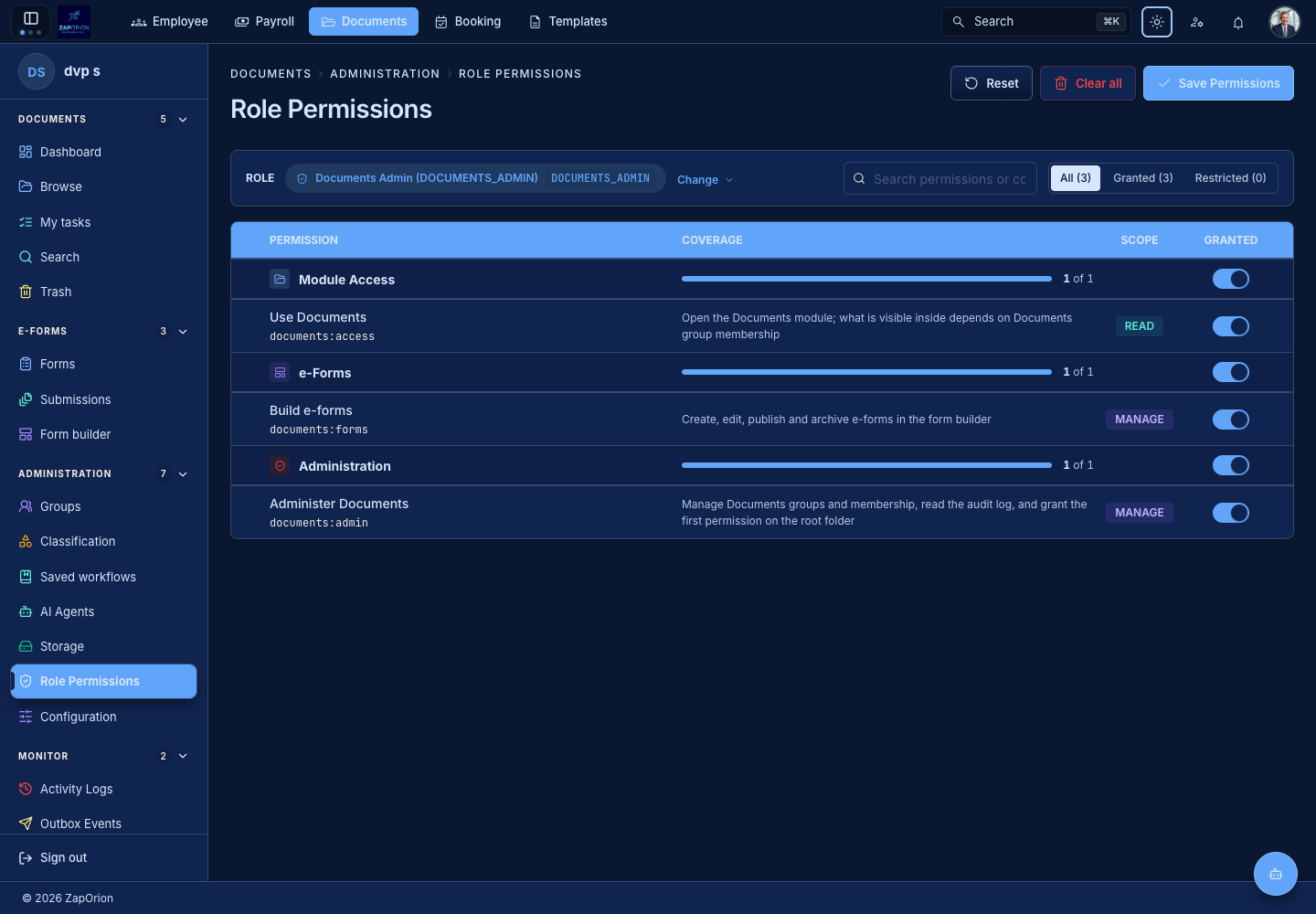Switch to the Payroll top menu
The width and height of the screenshot is (1316, 914).
265,22
